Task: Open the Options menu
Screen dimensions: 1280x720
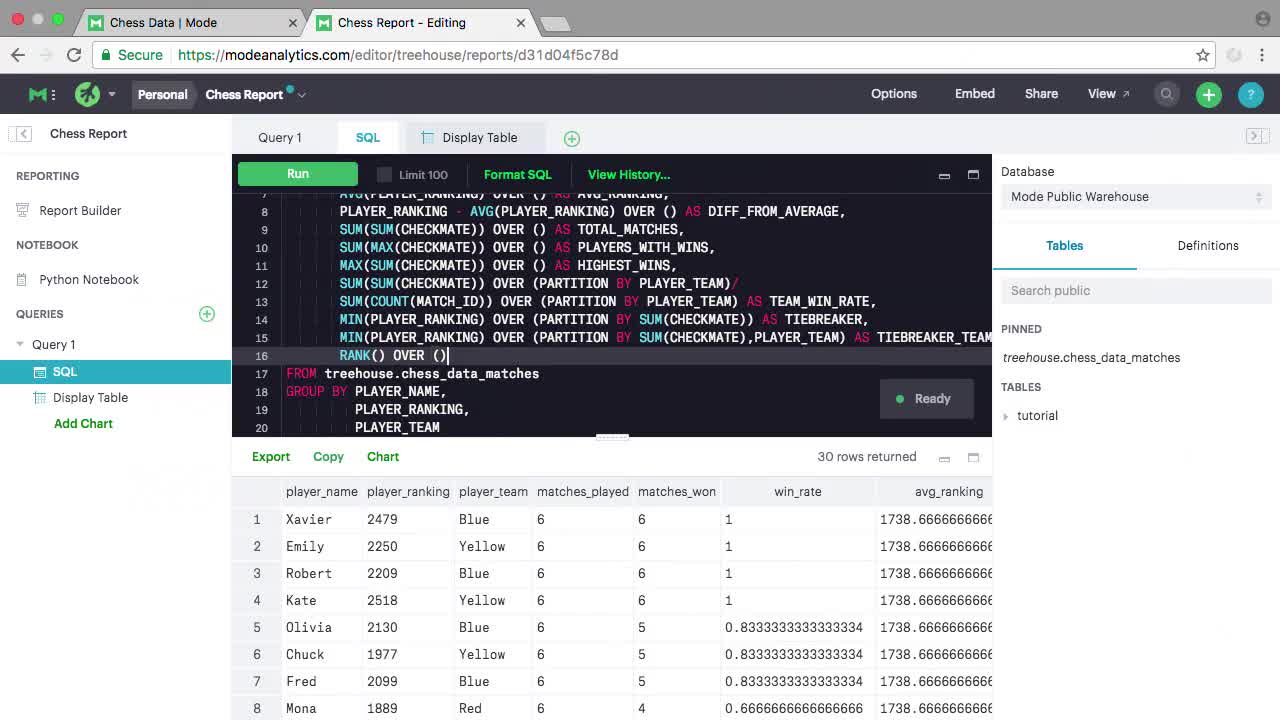Action: tap(894, 94)
